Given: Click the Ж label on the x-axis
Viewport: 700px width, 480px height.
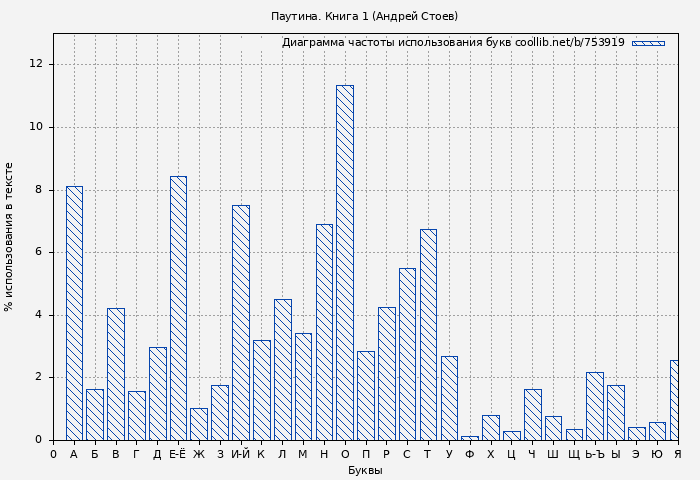Looking at the screenshot, I should 198,454.
